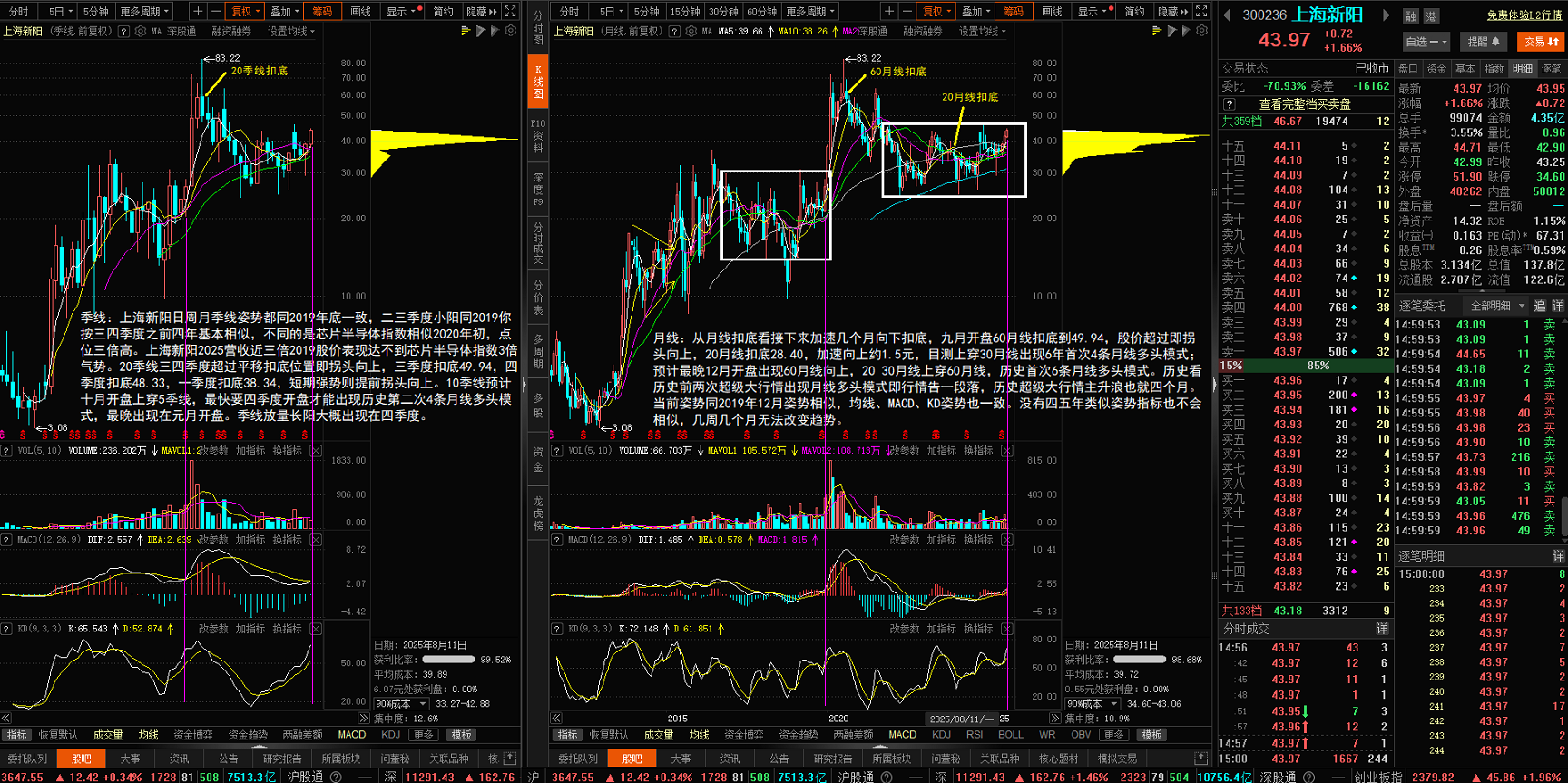Click right chart top-right gear icon

(1202, 31)
